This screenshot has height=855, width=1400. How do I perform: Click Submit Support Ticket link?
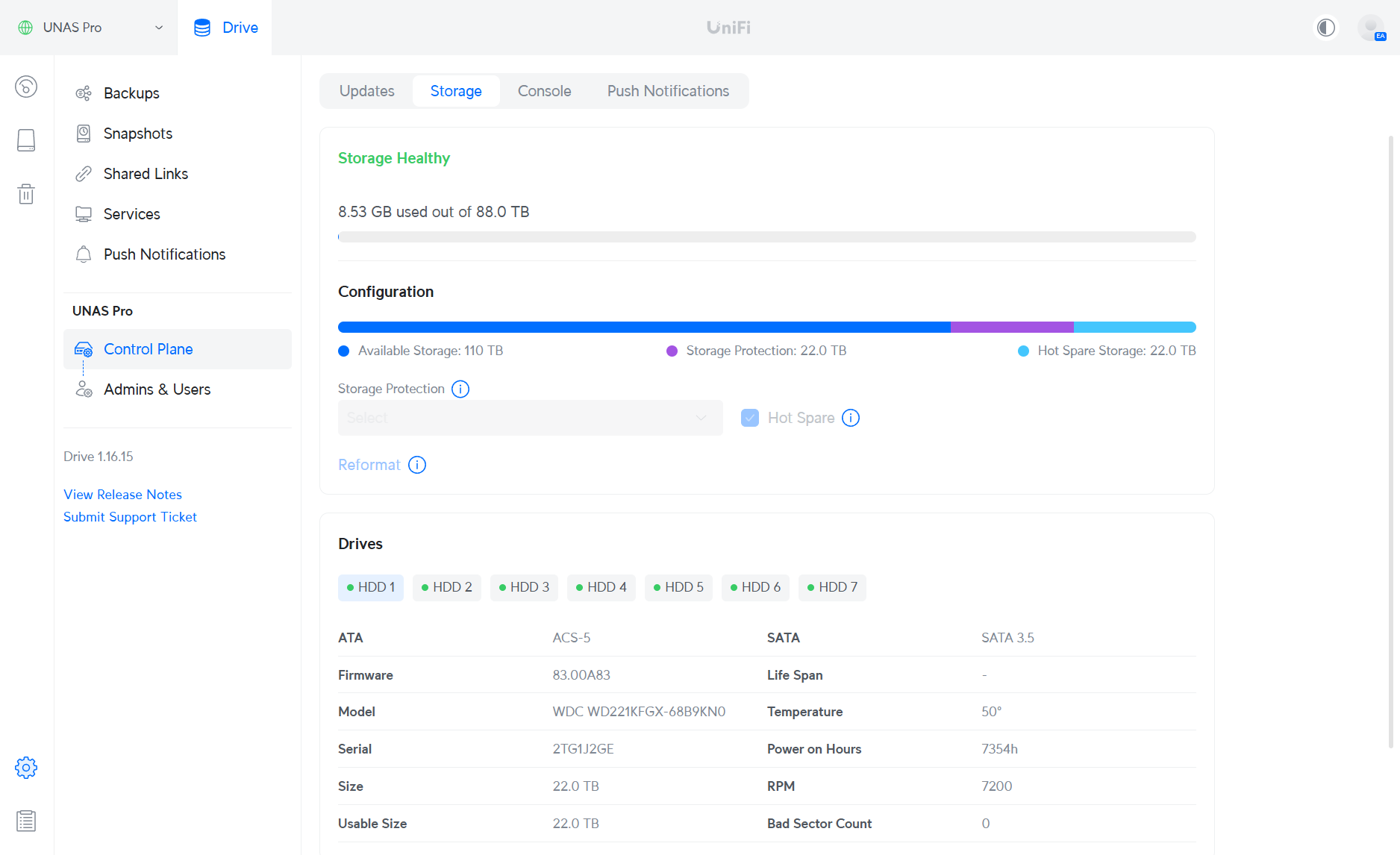pos(130,517)
